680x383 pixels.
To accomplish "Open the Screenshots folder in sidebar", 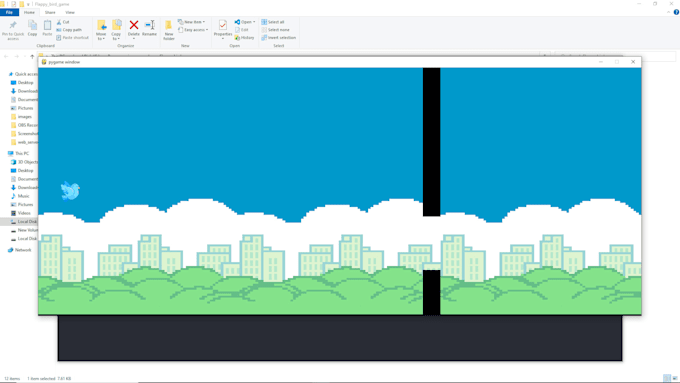I will click(24, 134).
